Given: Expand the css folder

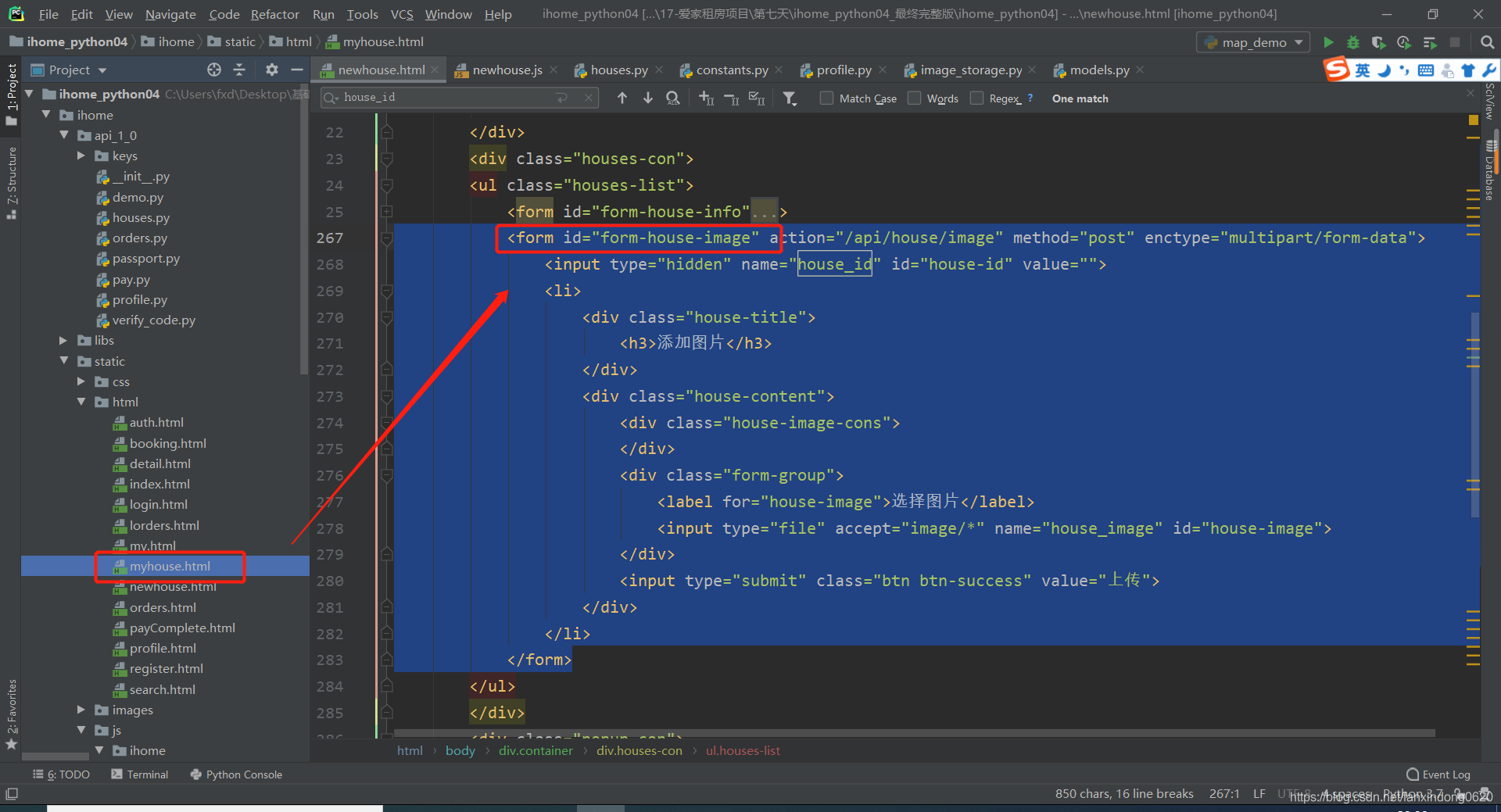Looking at the screenshot, I should click(81, 381).
